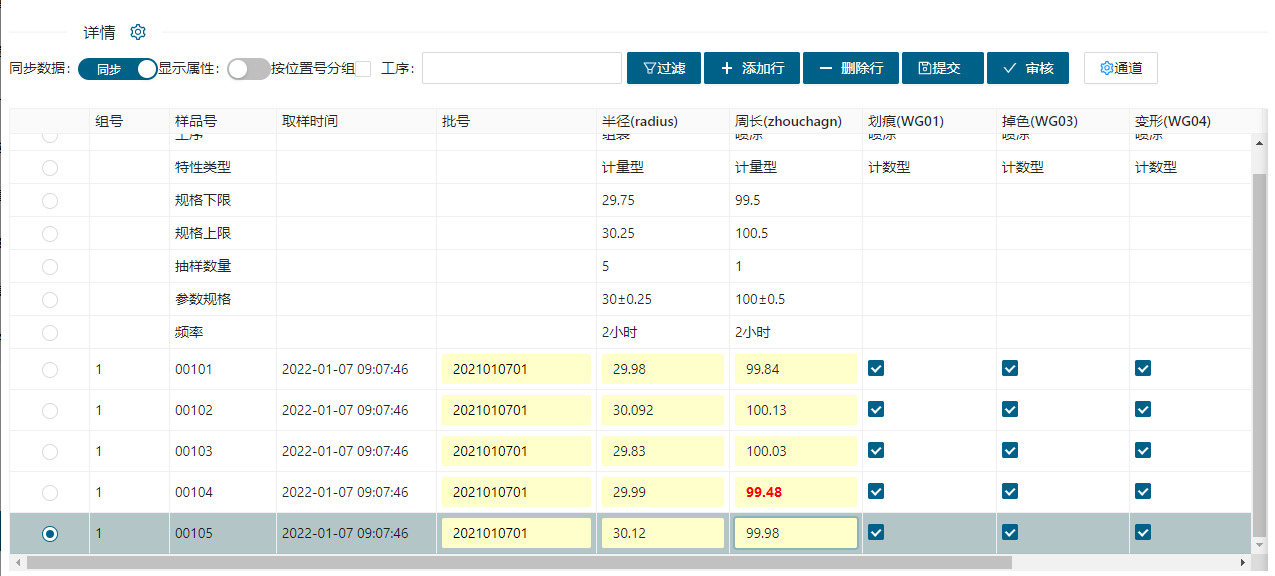Screen dimensions: 1275x576
Task: Click the 审核 audit button
Action: (1028, 68)
